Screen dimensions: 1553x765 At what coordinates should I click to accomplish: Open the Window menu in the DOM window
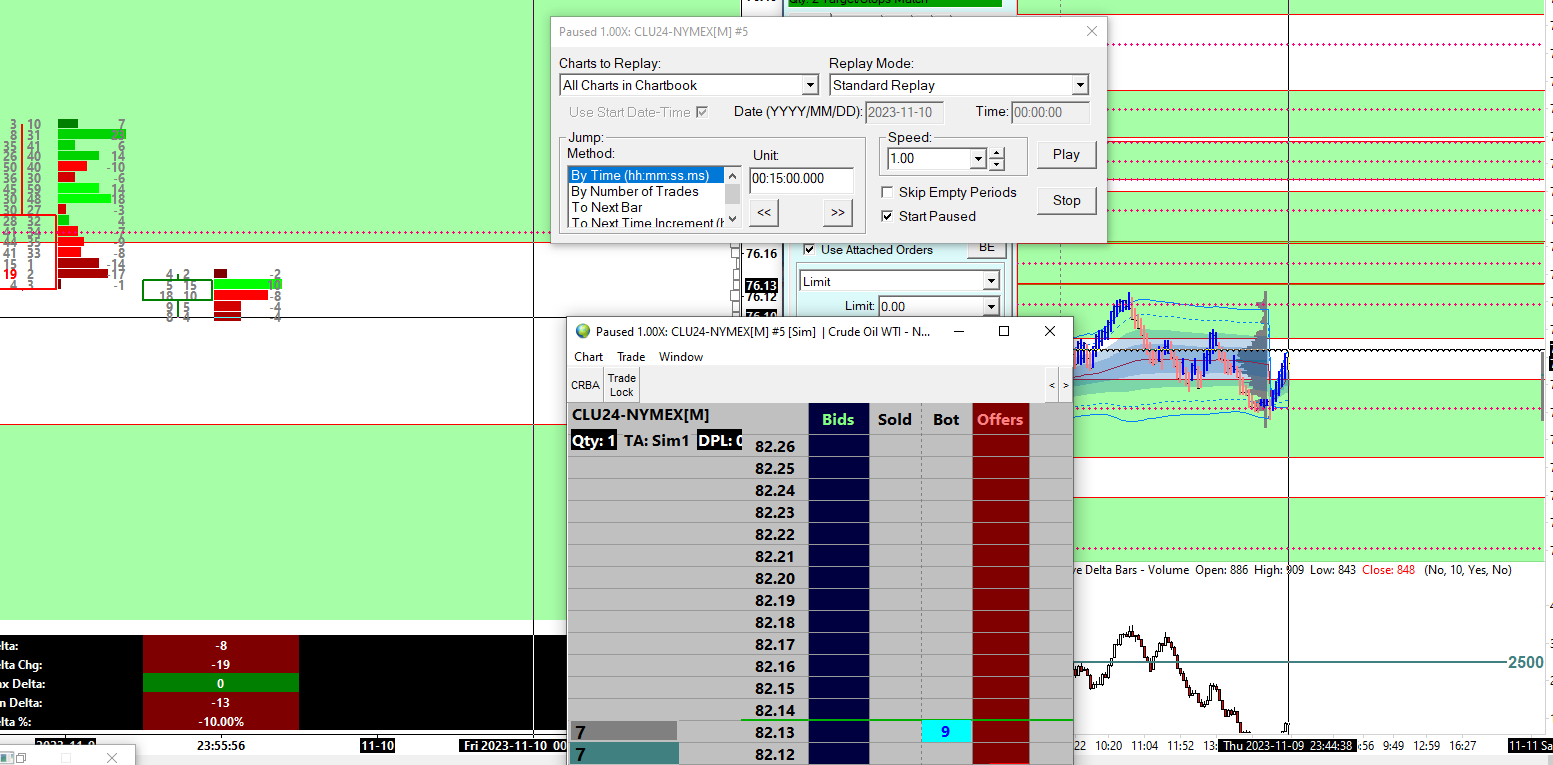(681, 357)
